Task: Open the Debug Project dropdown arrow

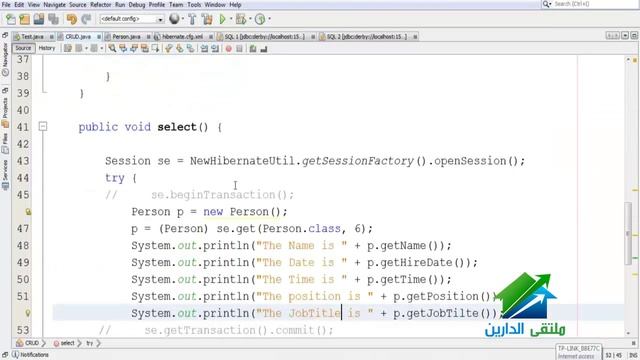Action: [x=250, y=19]
